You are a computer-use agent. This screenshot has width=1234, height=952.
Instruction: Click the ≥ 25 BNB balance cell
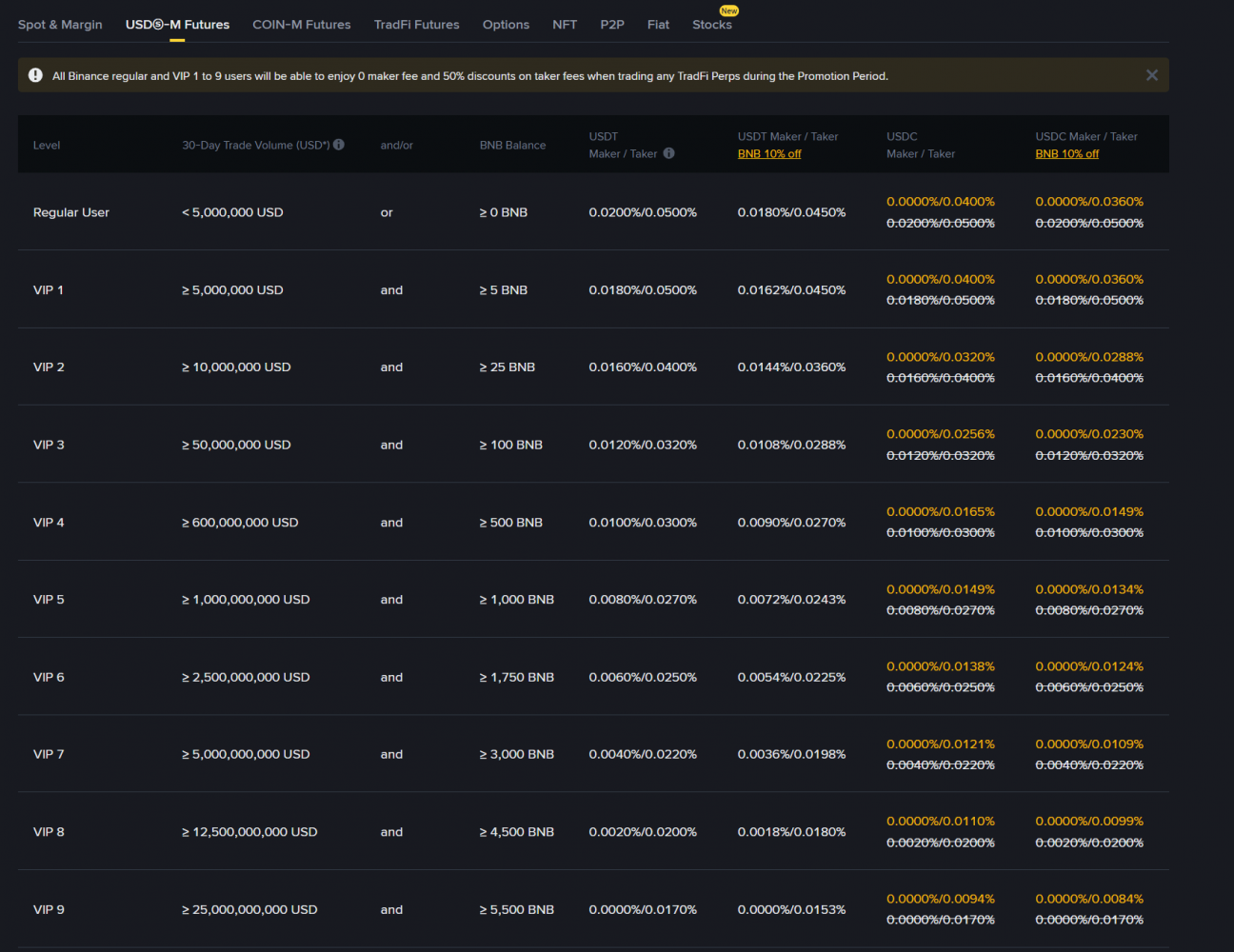508,367
